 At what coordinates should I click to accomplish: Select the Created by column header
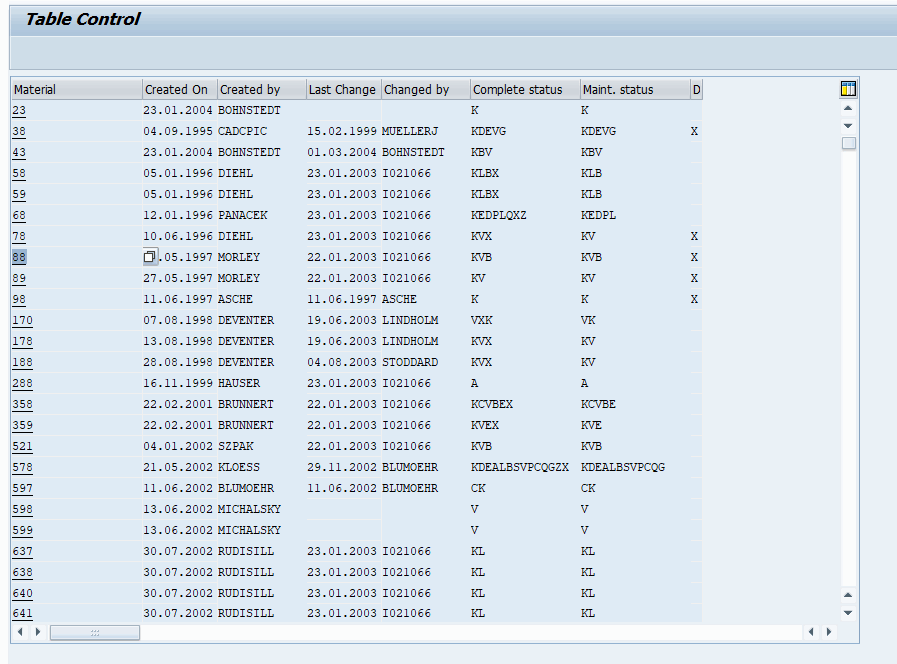(261, 89)
